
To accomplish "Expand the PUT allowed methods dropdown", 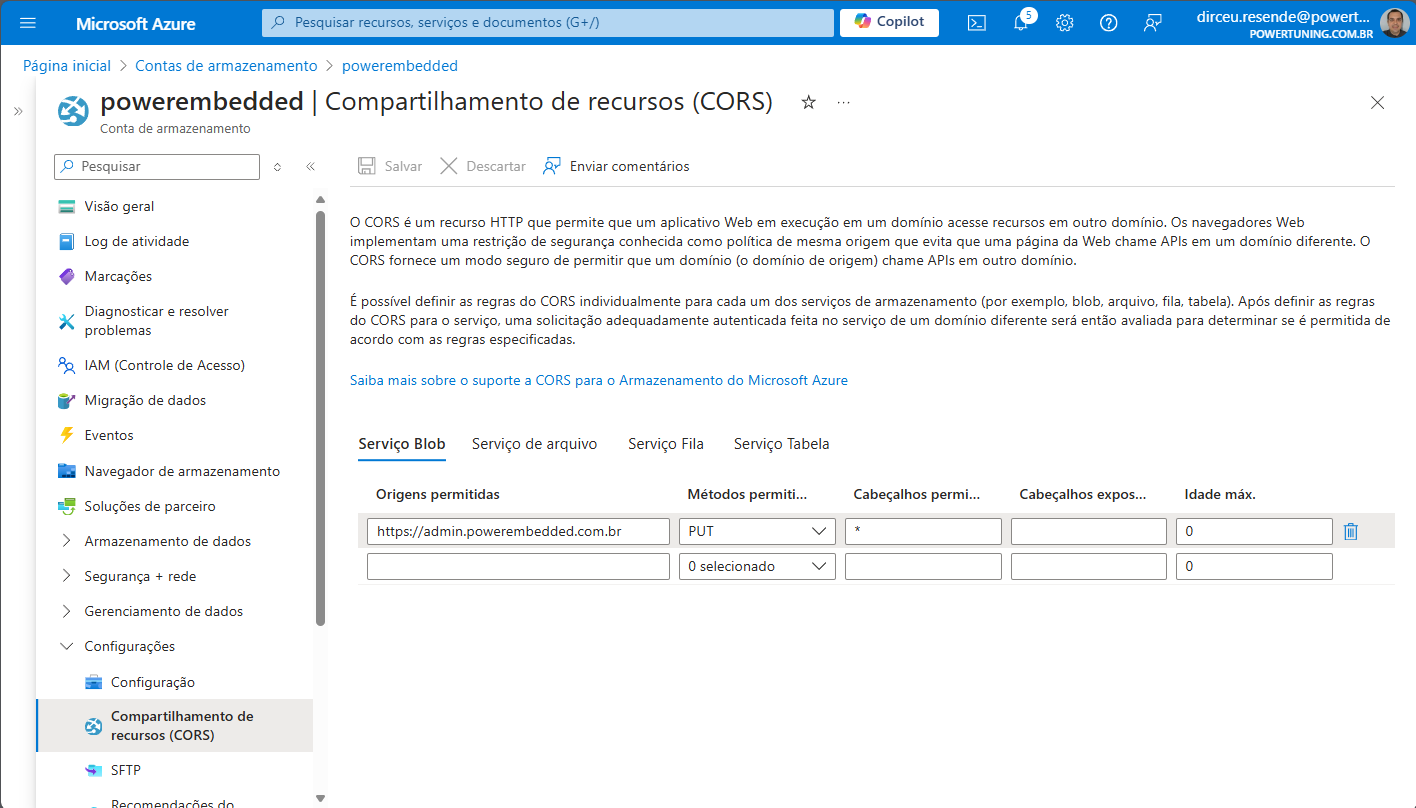I will point(757,531).
